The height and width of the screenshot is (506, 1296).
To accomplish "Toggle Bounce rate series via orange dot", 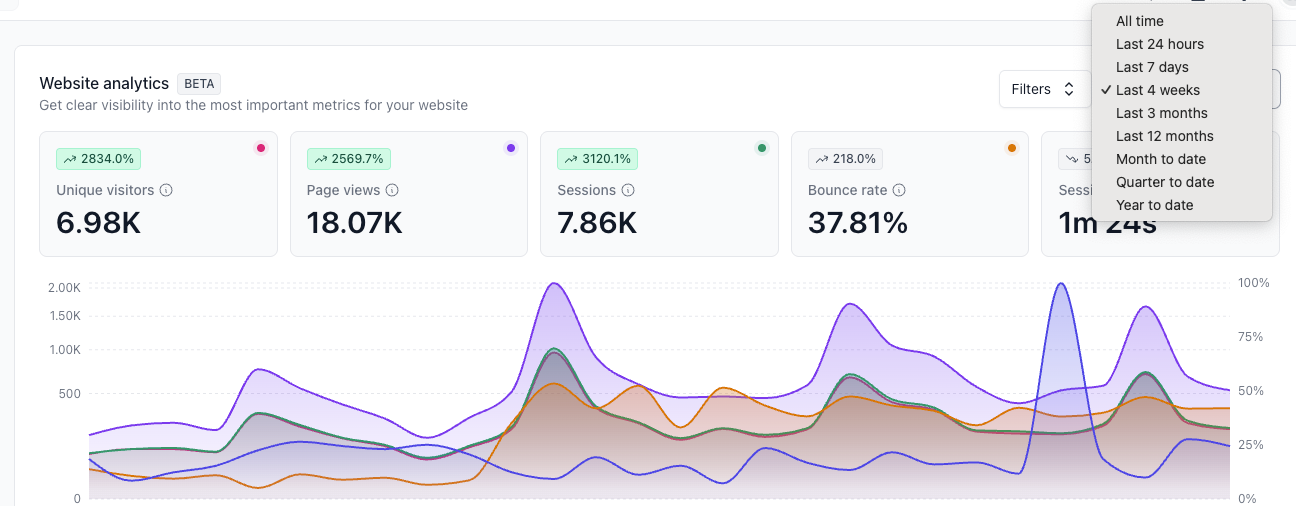I will pos(1012,148).
